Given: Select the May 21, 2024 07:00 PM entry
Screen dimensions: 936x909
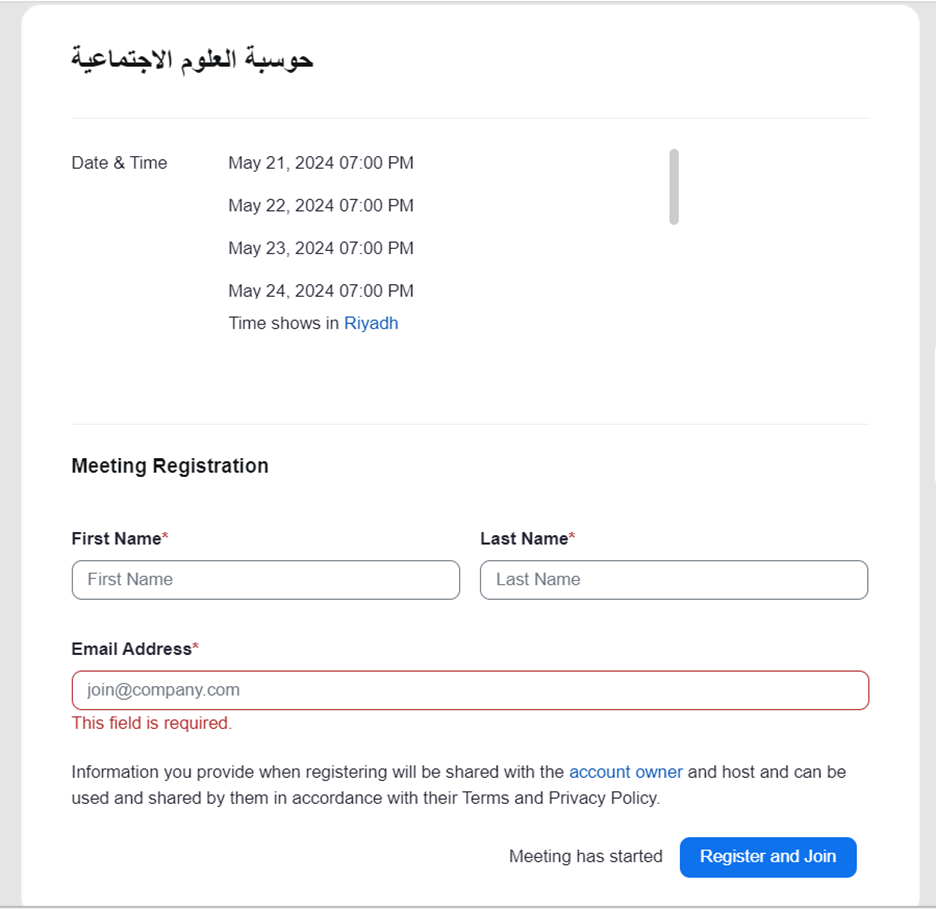Looking at the screenshot, I should [x=321, y=163].
